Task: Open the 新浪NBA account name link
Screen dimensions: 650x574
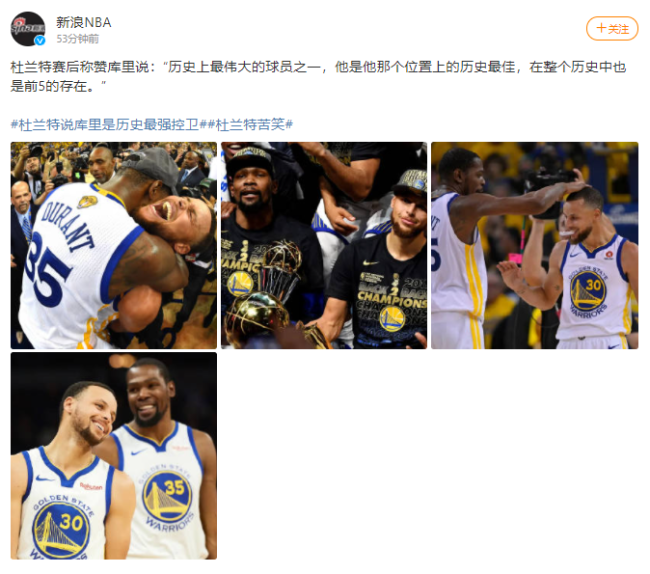Action: pos(84,22)
